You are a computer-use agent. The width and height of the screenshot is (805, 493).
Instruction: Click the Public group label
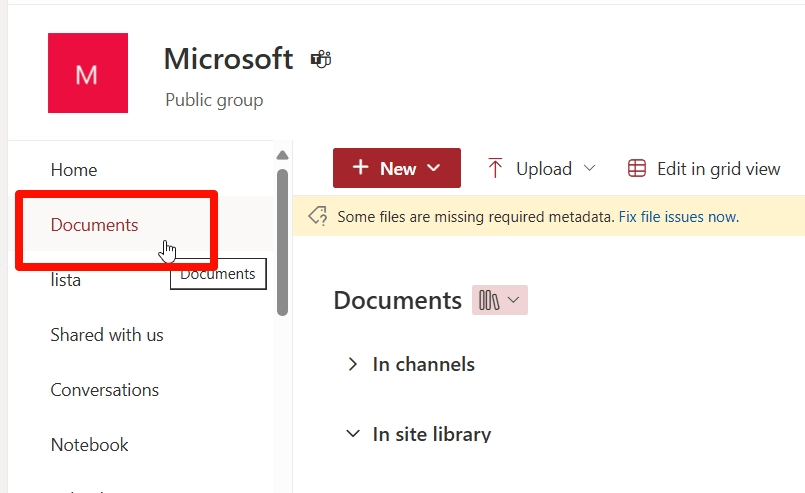214,100
